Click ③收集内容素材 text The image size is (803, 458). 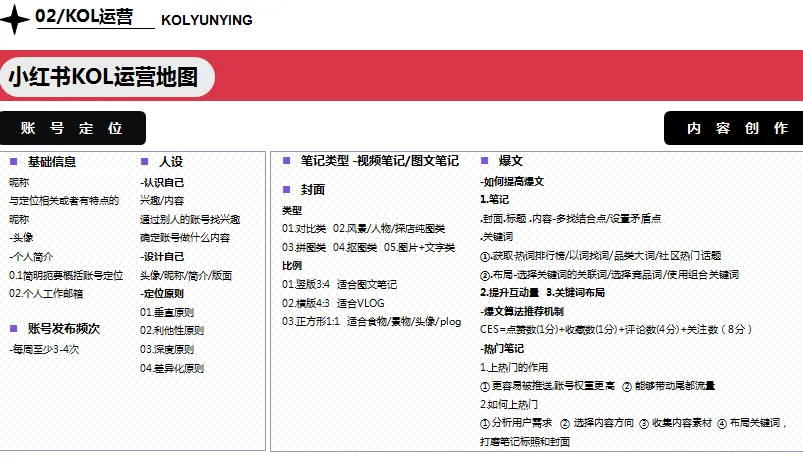click(x=675, y=423)
